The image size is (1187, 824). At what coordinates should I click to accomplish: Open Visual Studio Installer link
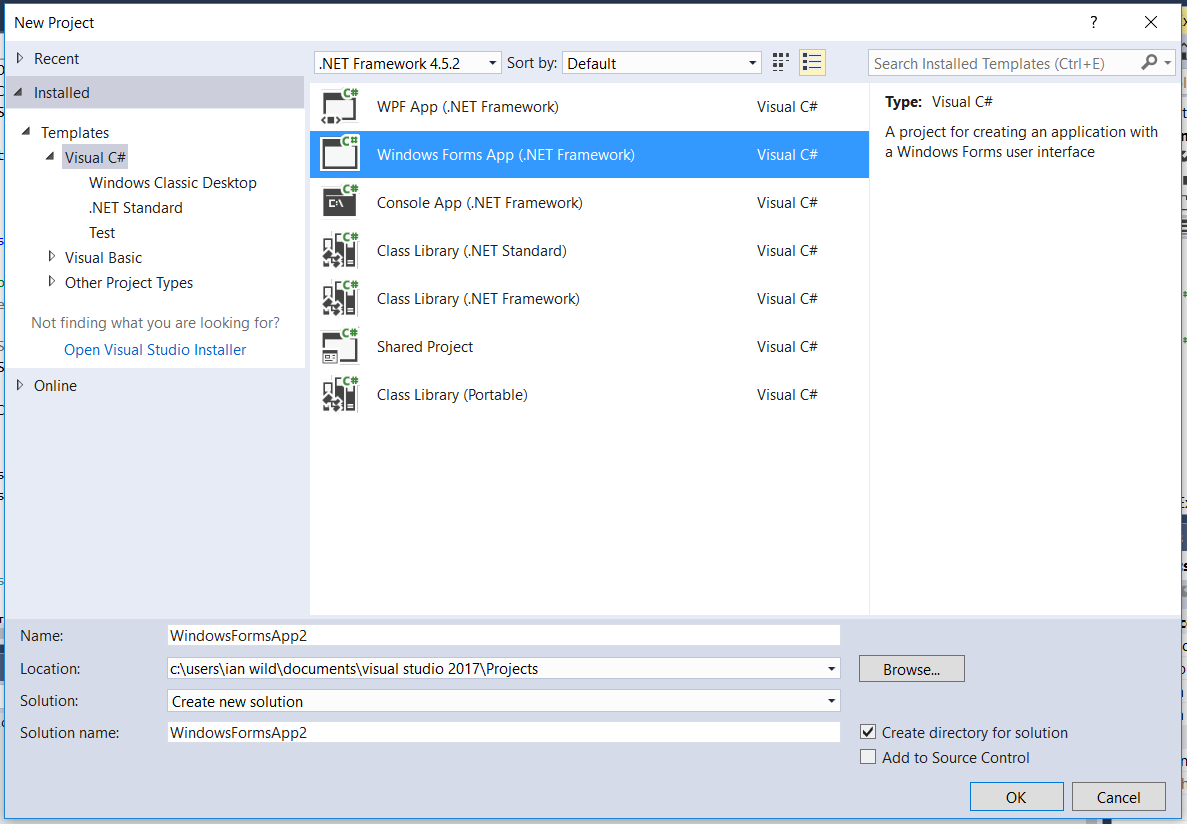(155, 350)
